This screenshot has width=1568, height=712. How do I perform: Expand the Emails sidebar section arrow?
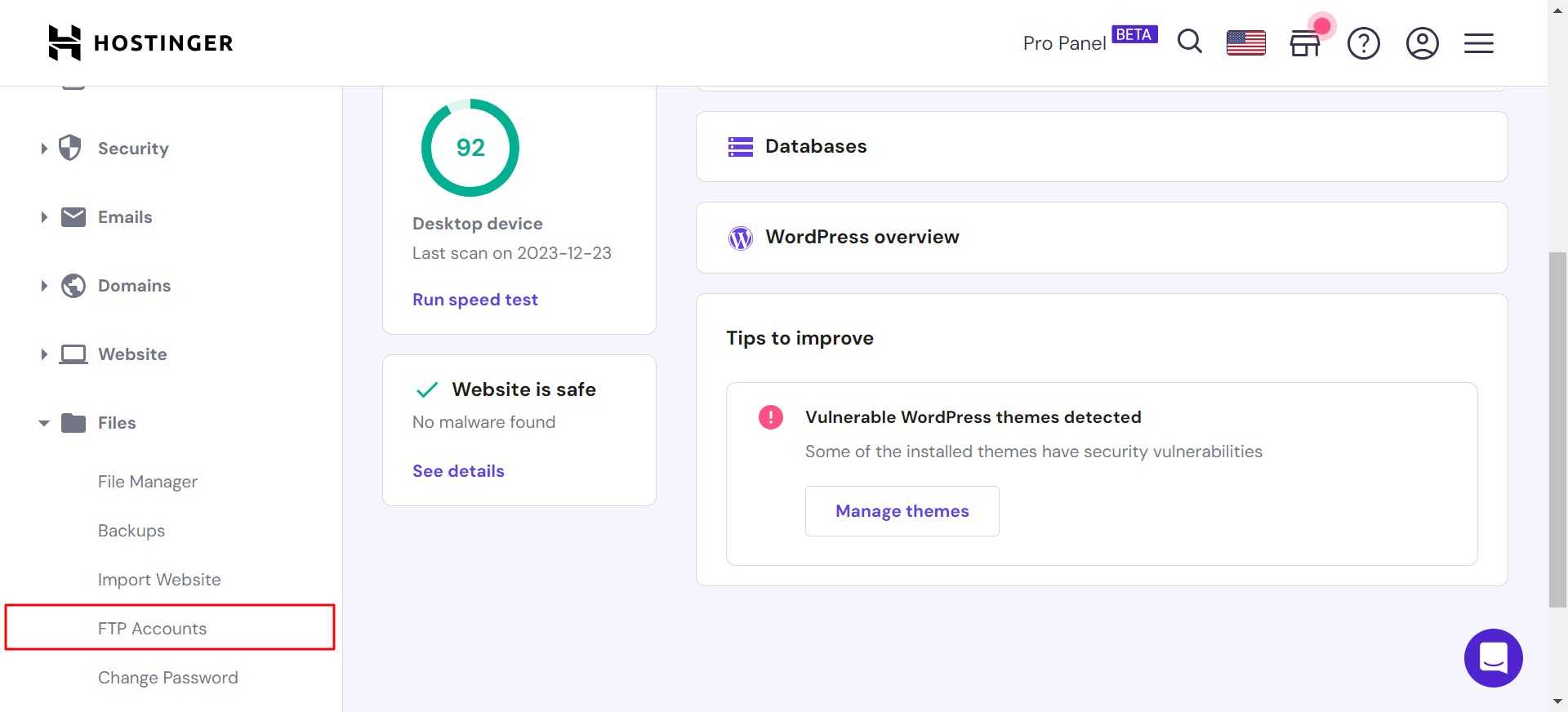point(44,217)
